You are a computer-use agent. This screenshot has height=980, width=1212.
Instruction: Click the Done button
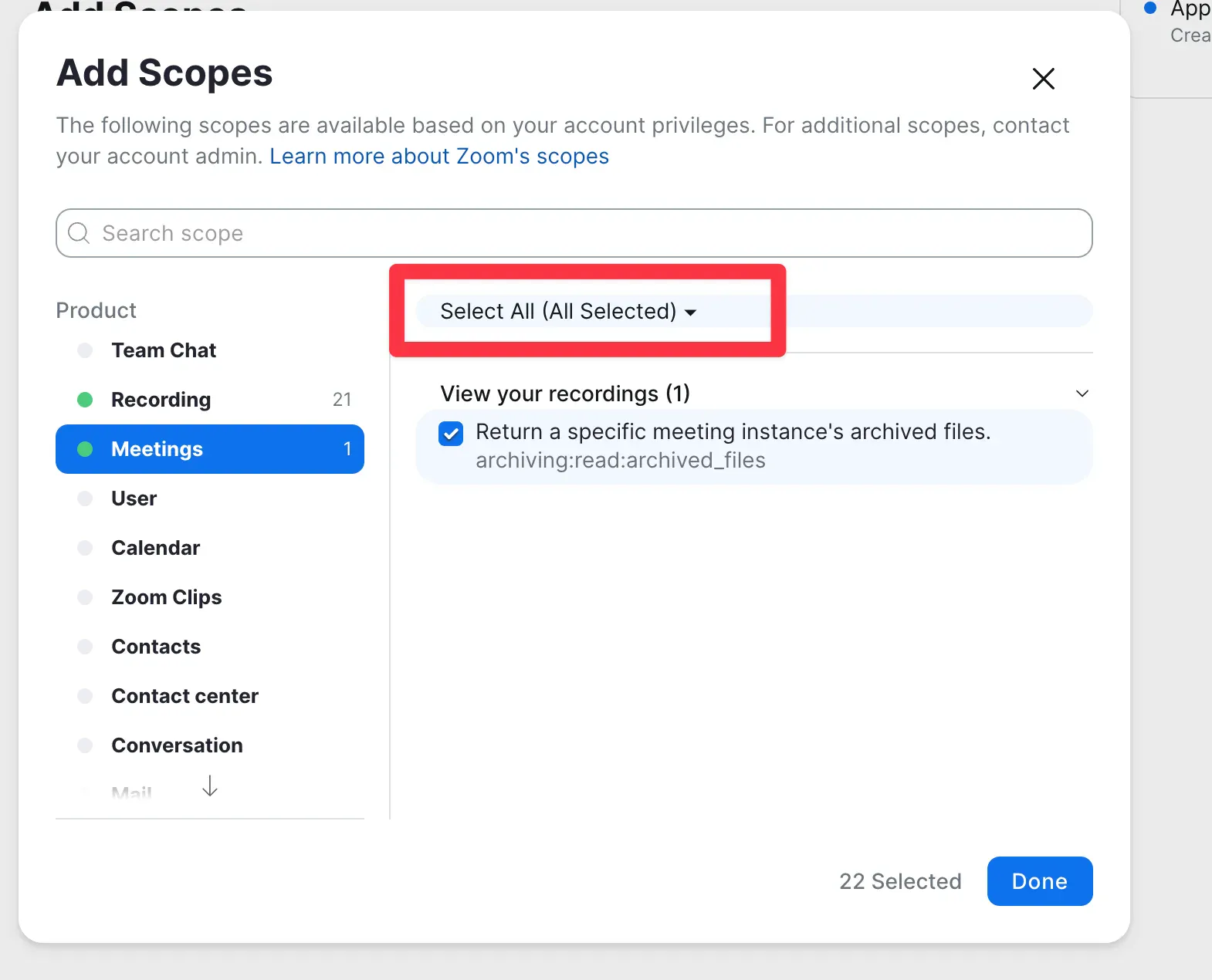pyautogui.click(x=1040, y=881)
